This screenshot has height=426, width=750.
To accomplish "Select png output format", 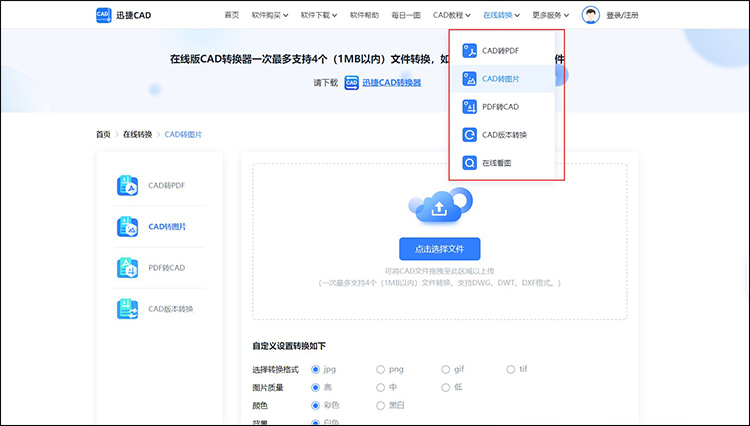I will (x=380, y=370).
